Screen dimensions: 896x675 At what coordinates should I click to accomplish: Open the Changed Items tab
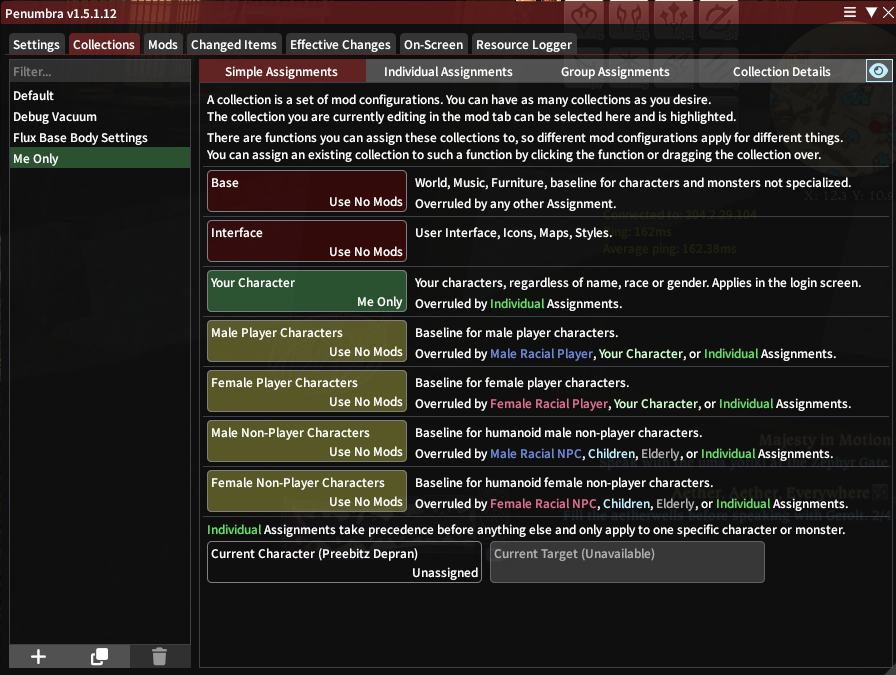click(234, 45)
